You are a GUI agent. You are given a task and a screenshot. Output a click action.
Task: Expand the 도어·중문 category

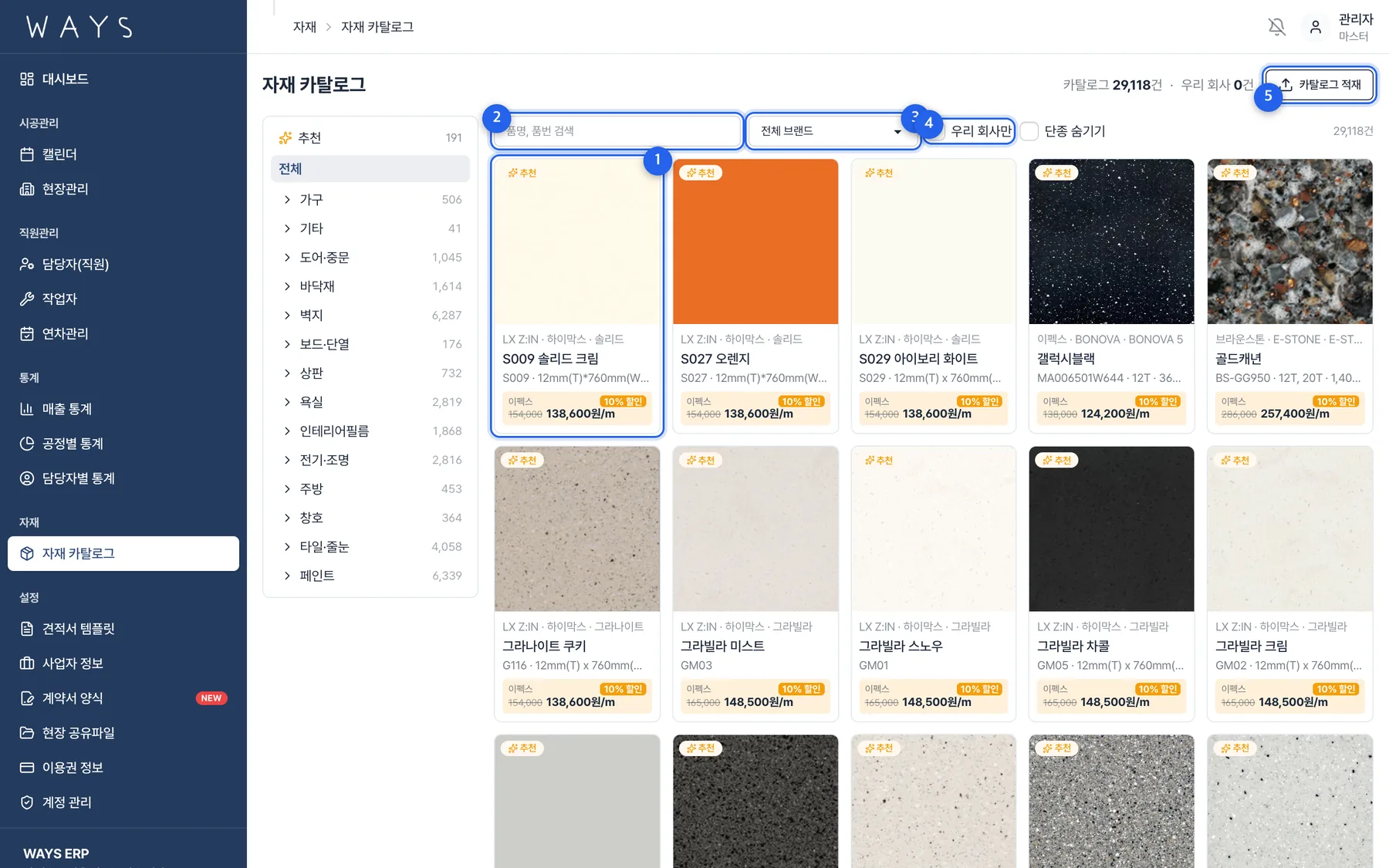(x=287, y=258)
